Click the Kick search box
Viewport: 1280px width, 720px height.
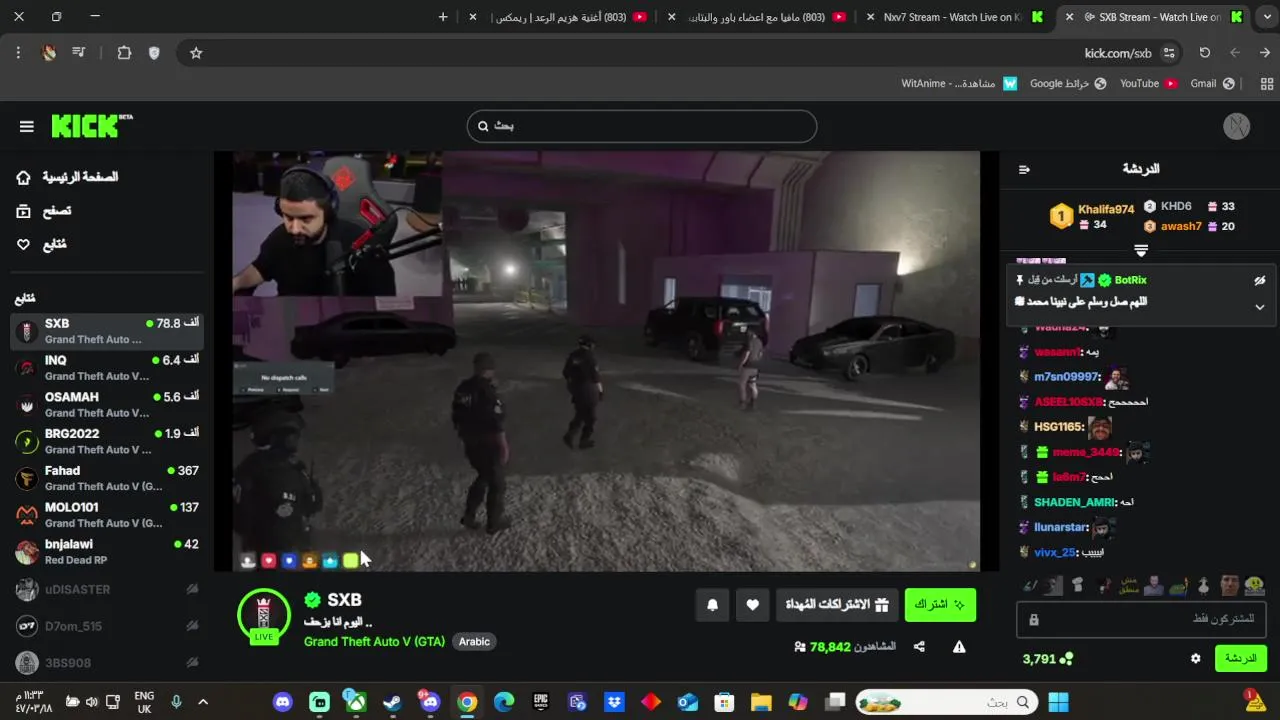point(642,126)
